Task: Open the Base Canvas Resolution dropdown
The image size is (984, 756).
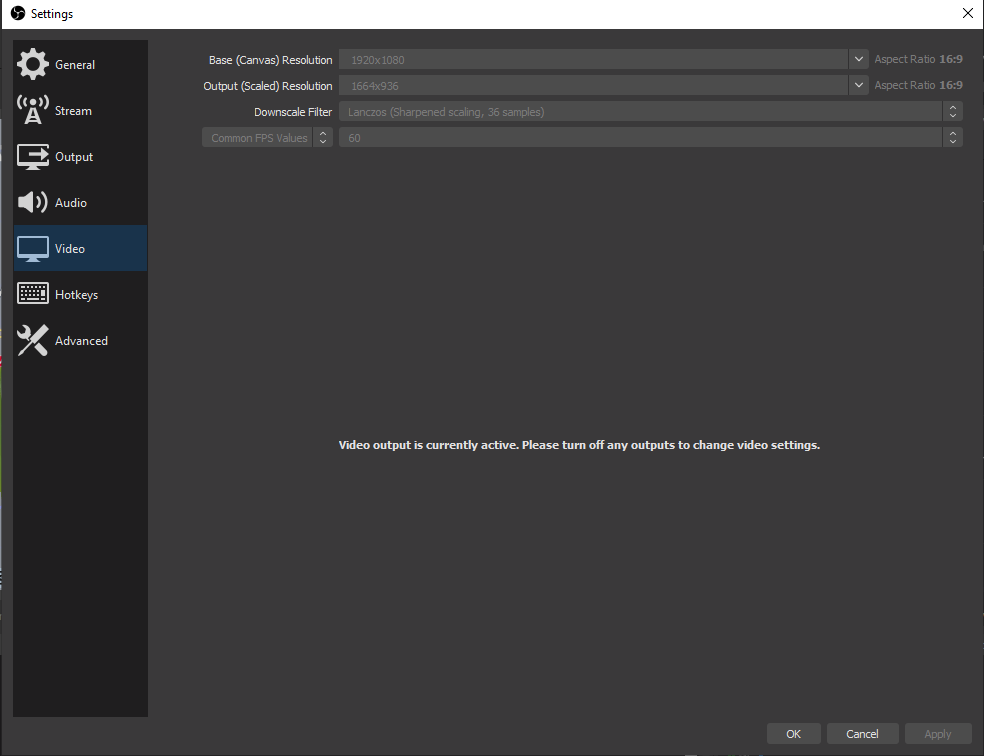Action: pos(858,59)
